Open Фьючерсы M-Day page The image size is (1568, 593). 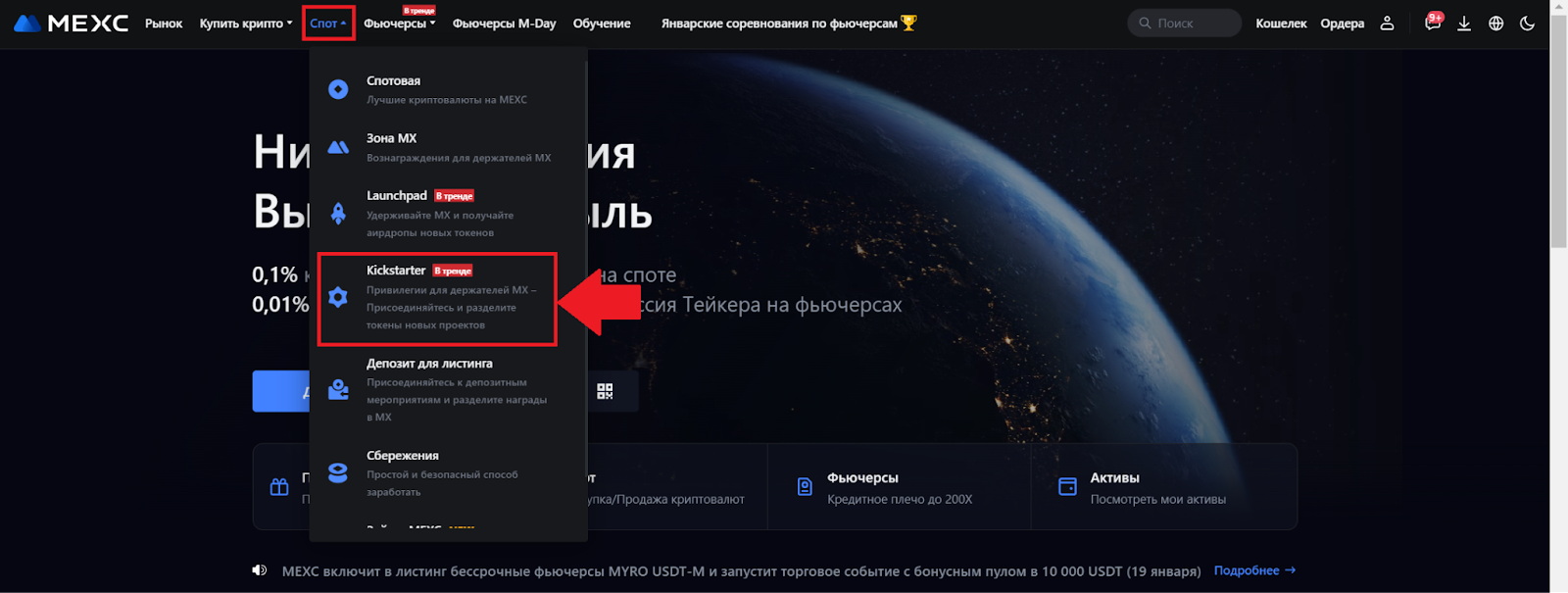point(504,24)
